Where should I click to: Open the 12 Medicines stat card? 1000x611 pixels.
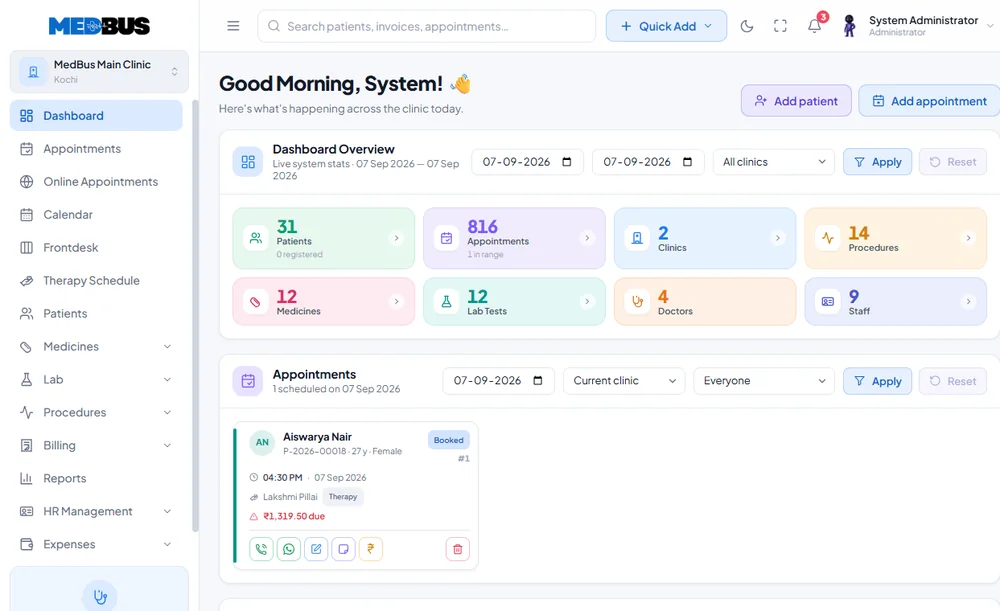(324, 302)
